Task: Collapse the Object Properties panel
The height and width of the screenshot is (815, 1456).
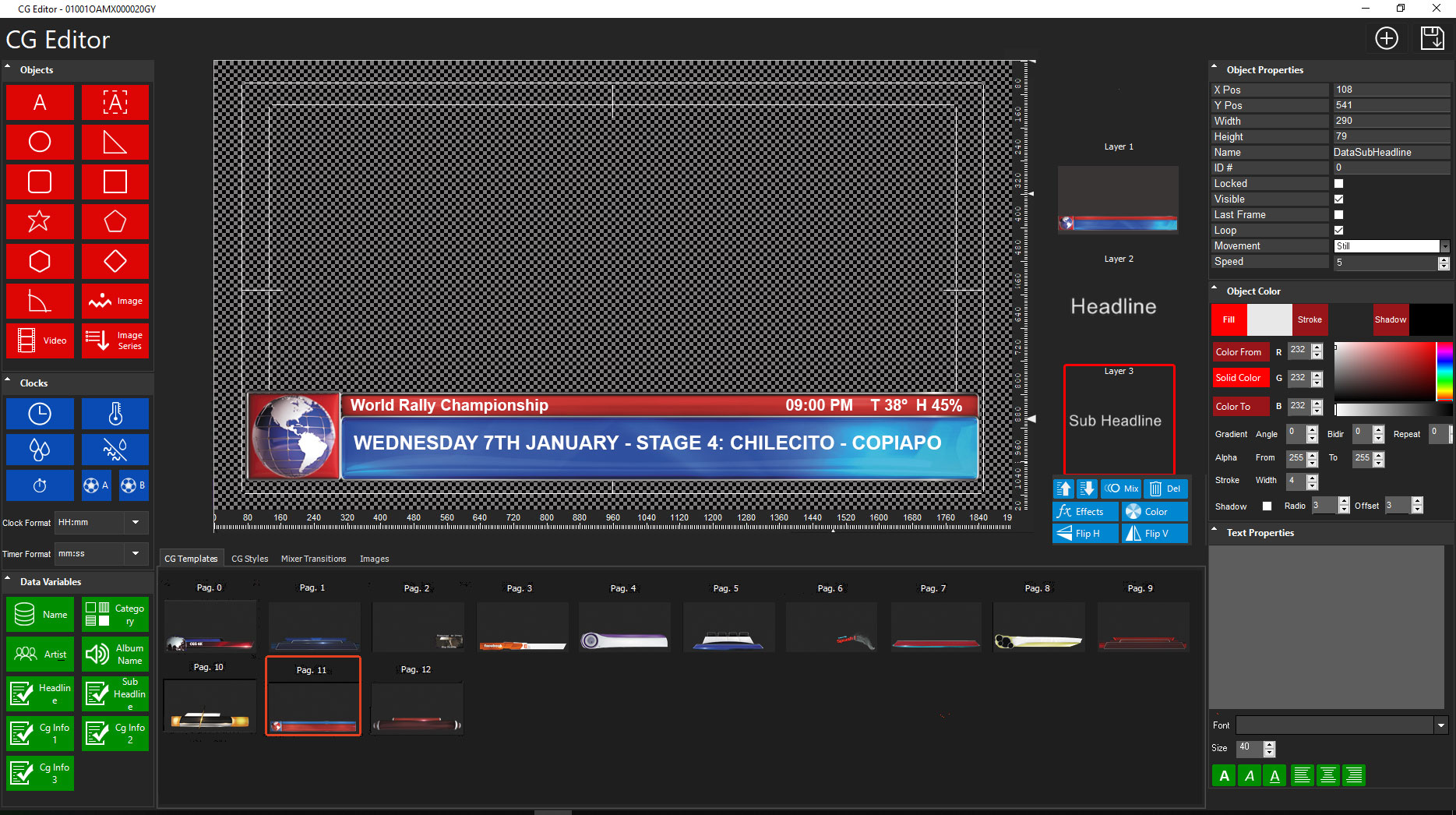Action: [x=1215, y=67]
